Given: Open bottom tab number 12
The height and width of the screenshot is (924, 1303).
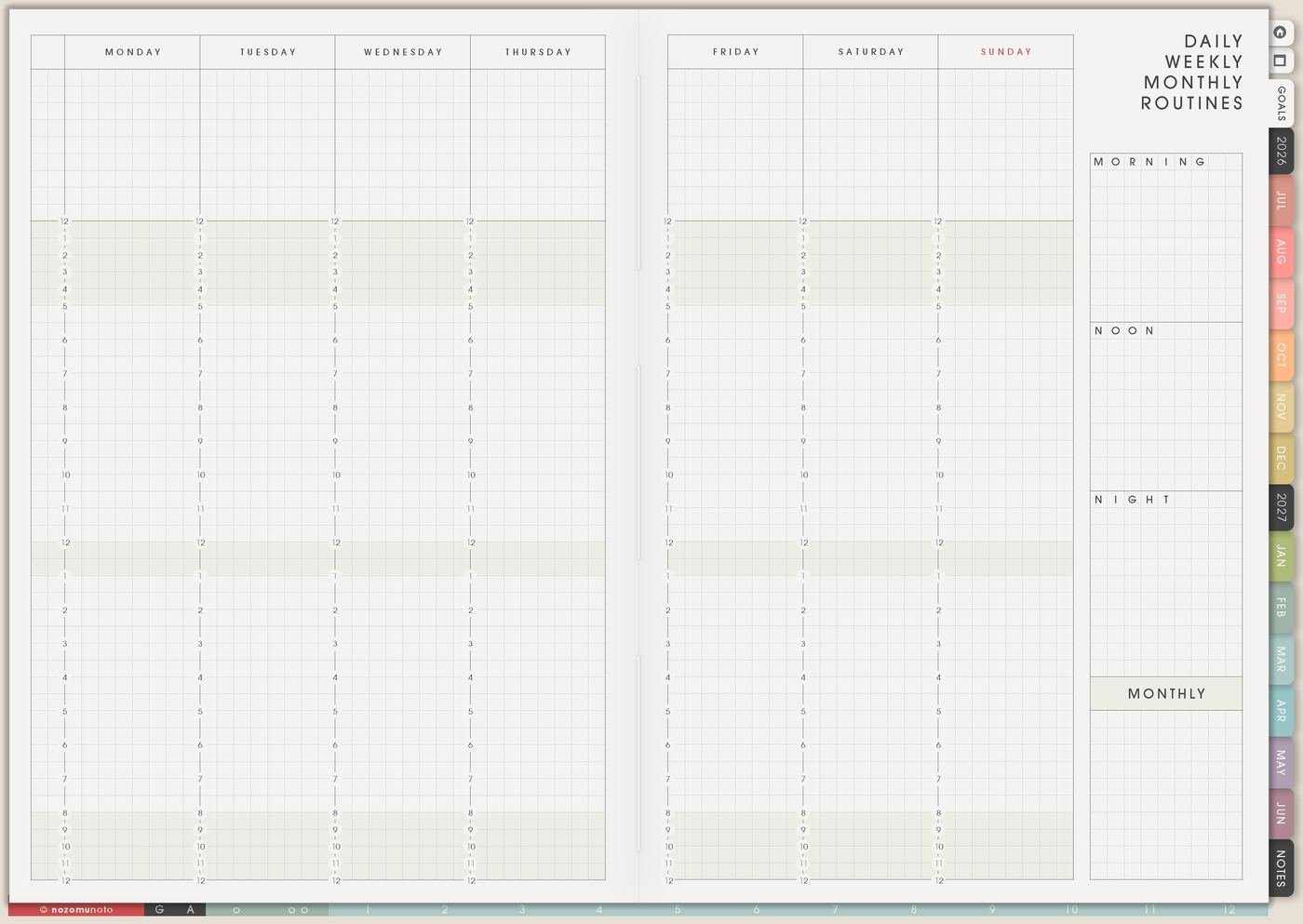Looking at the screenshot, I should tap(1229, 909).
